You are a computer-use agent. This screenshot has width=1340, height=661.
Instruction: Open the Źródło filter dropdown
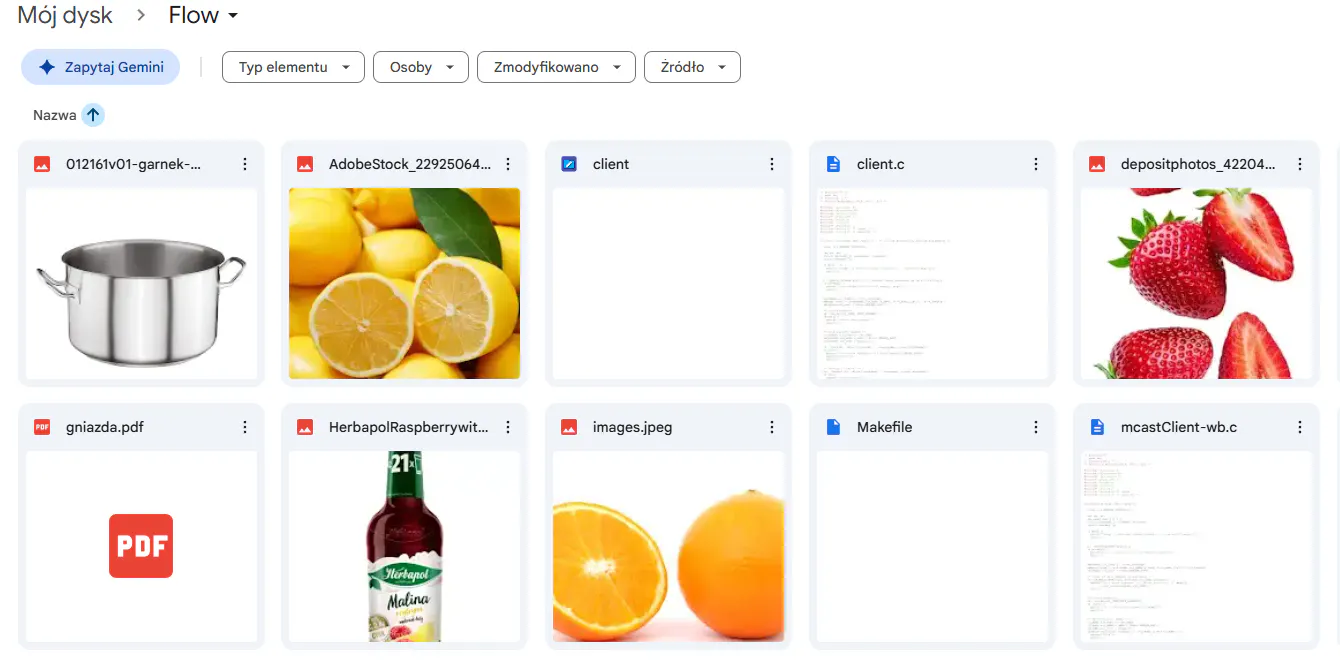692,67
